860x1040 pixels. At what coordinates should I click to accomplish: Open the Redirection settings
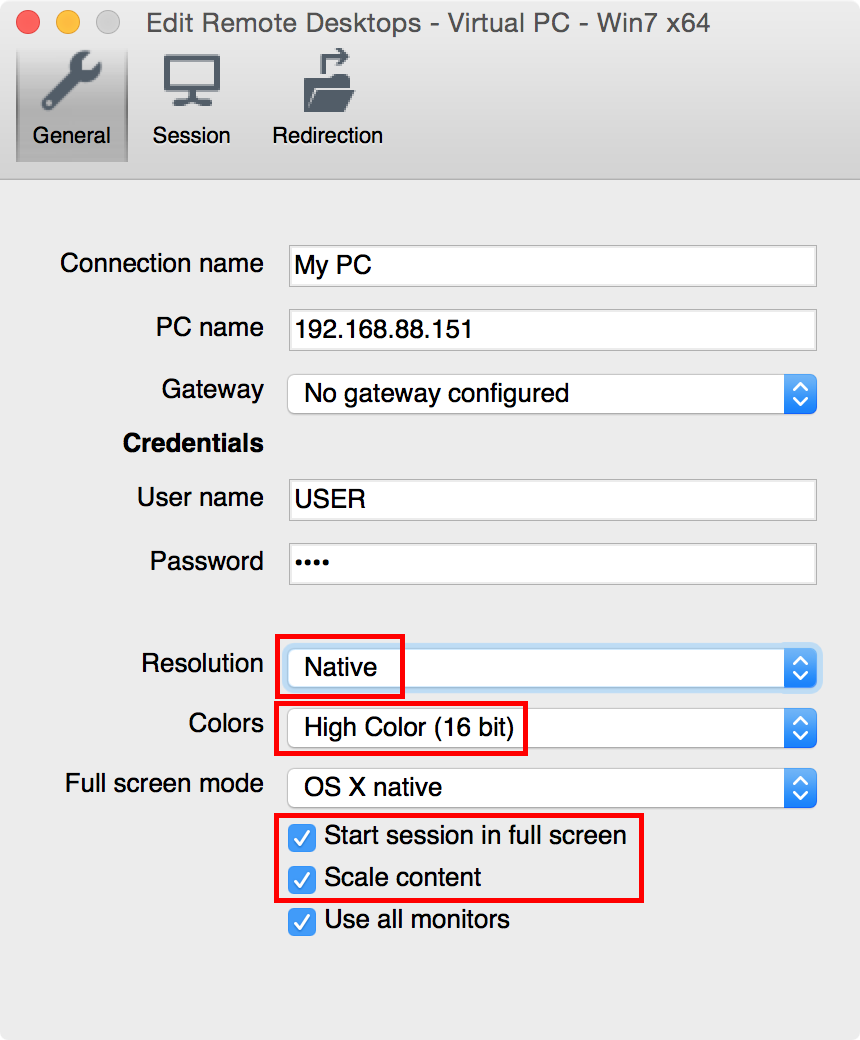point(327,95)
